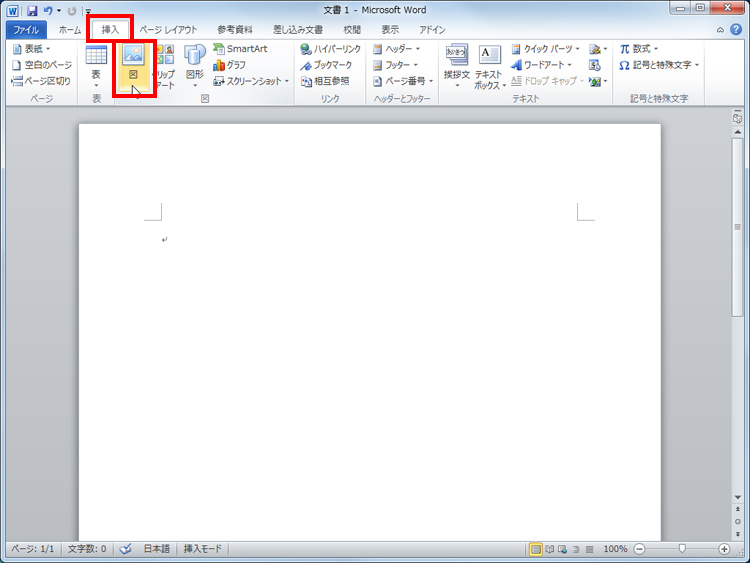Open the クイック パーツ dropdown
Screen dimensions: 750x563
pyautogui.click(x=545, y=49)
